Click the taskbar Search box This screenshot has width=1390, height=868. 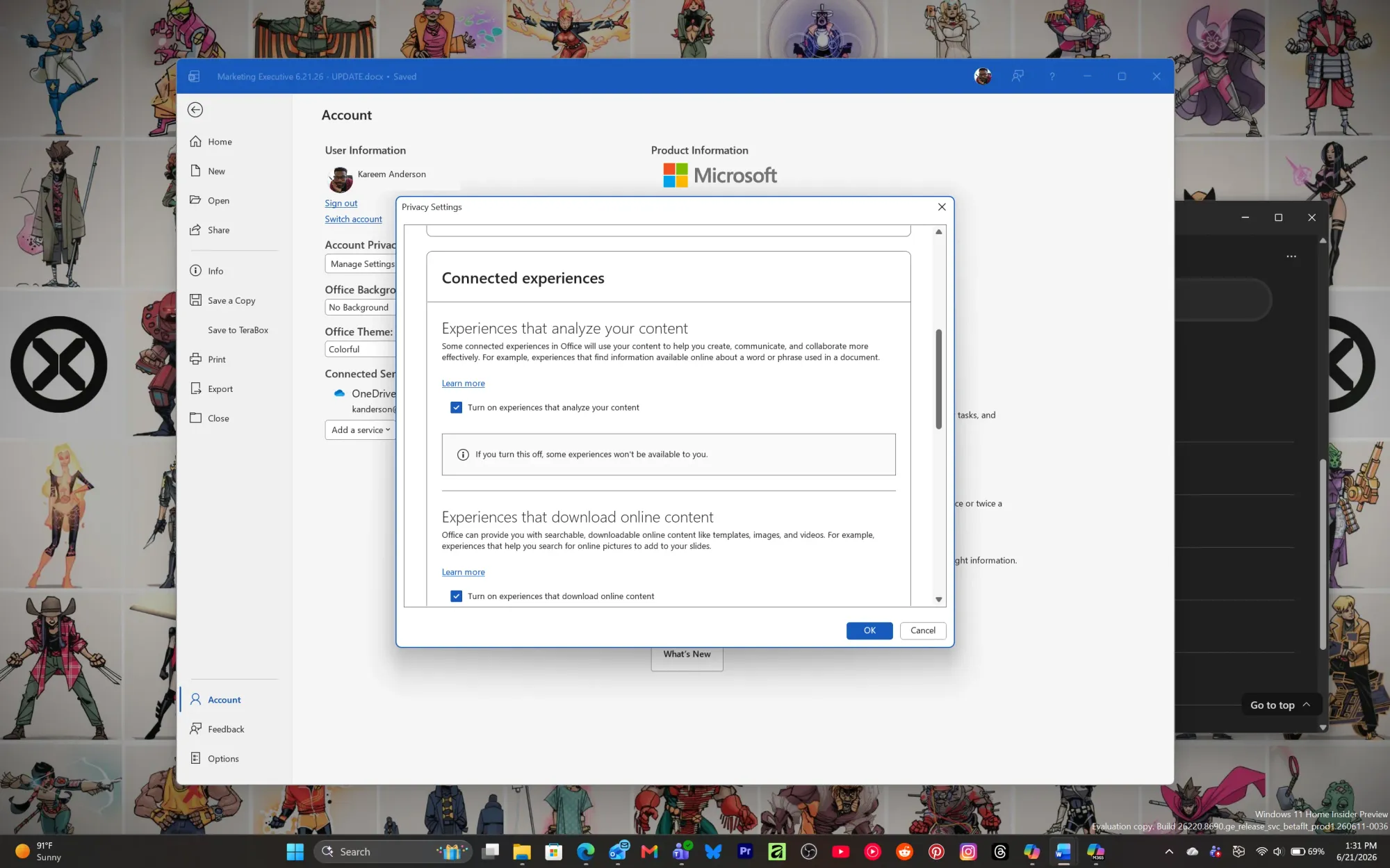(393, 851)
